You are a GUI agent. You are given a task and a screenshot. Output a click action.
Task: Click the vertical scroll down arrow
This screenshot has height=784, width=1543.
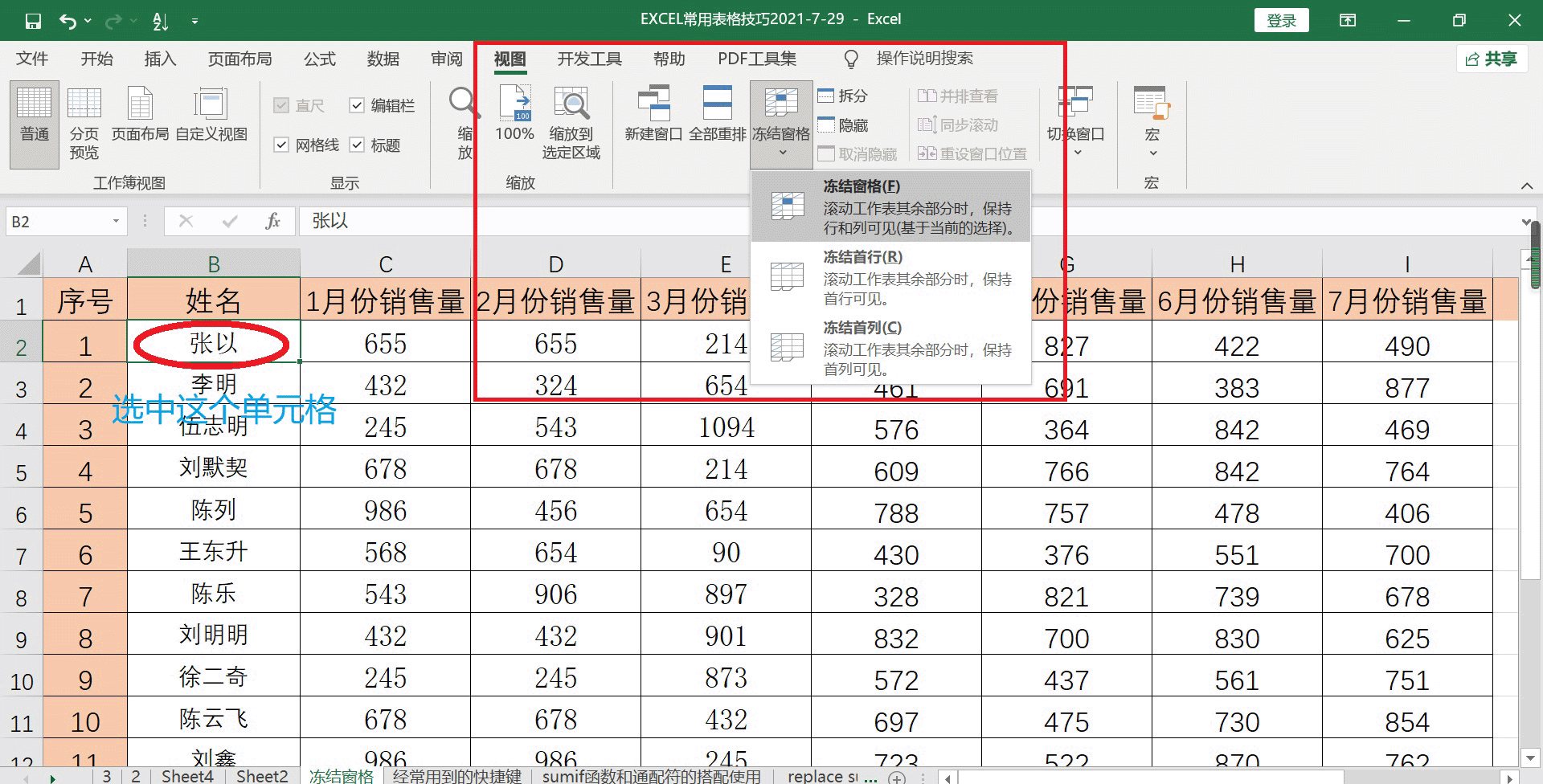point(1530,757)
